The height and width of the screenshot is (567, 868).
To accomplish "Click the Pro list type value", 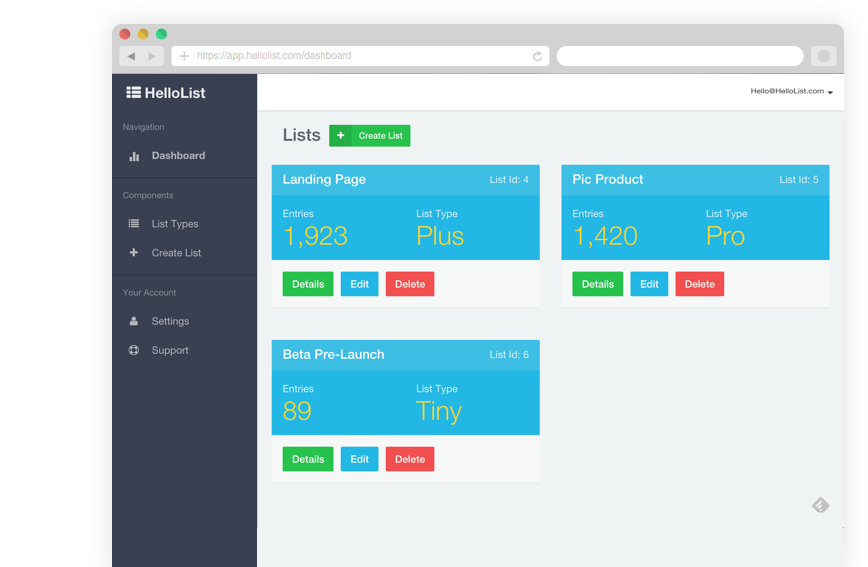I will pyautogui.click(x=726, y=236).
